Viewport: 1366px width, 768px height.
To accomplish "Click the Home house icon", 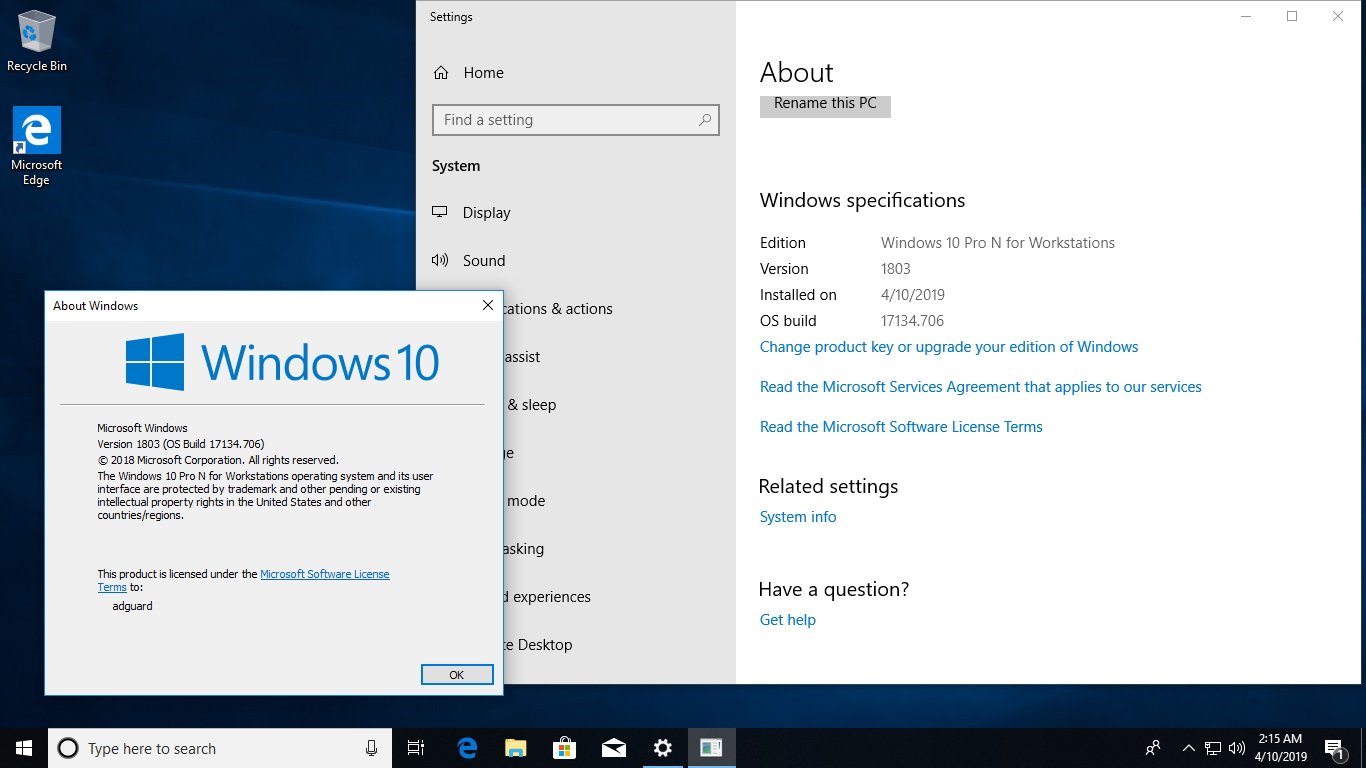I will 441,73.
